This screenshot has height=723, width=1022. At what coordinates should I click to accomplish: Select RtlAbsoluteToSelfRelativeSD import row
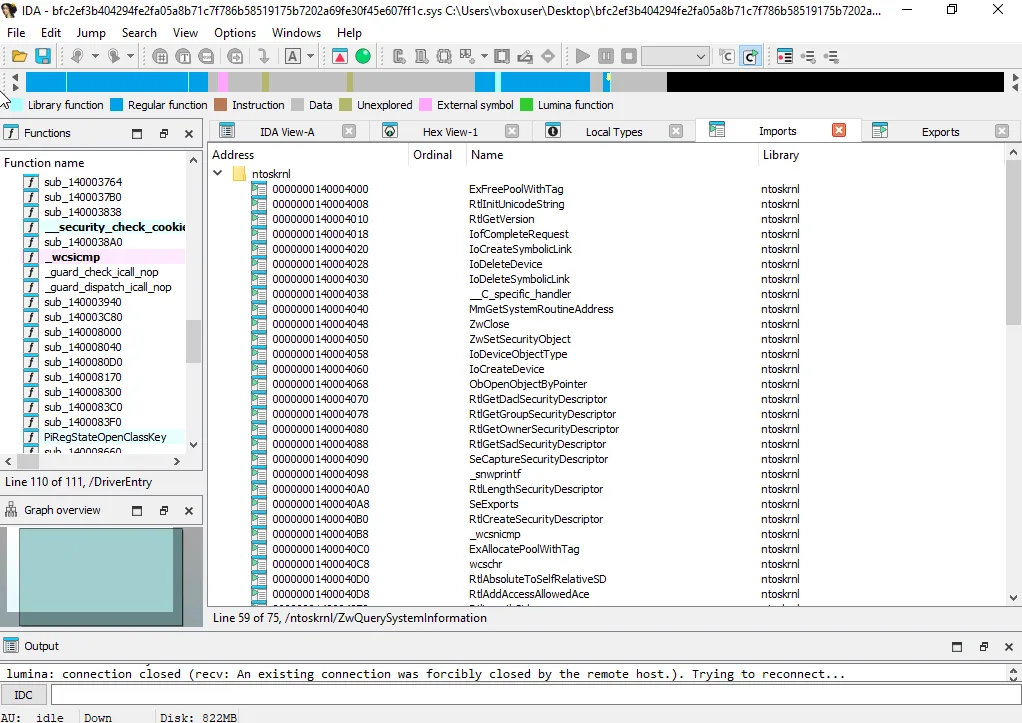point(606,579)
